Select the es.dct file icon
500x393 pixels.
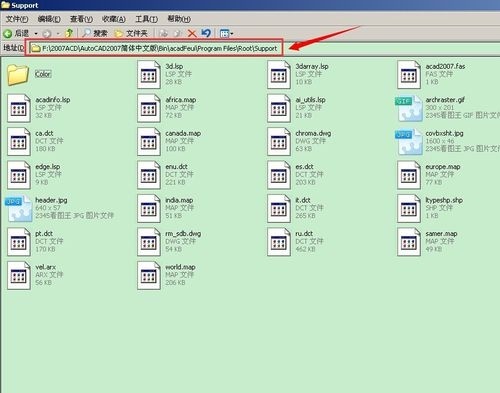[x=279, y=175]
